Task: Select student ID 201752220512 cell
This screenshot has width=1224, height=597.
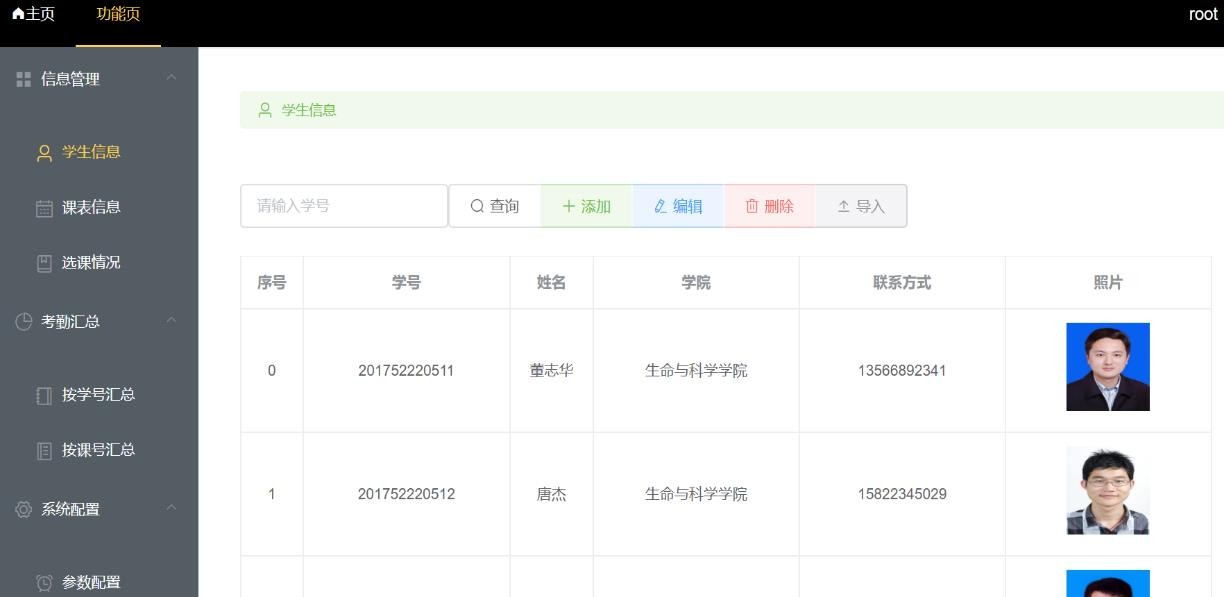Action: pos(406,494)
